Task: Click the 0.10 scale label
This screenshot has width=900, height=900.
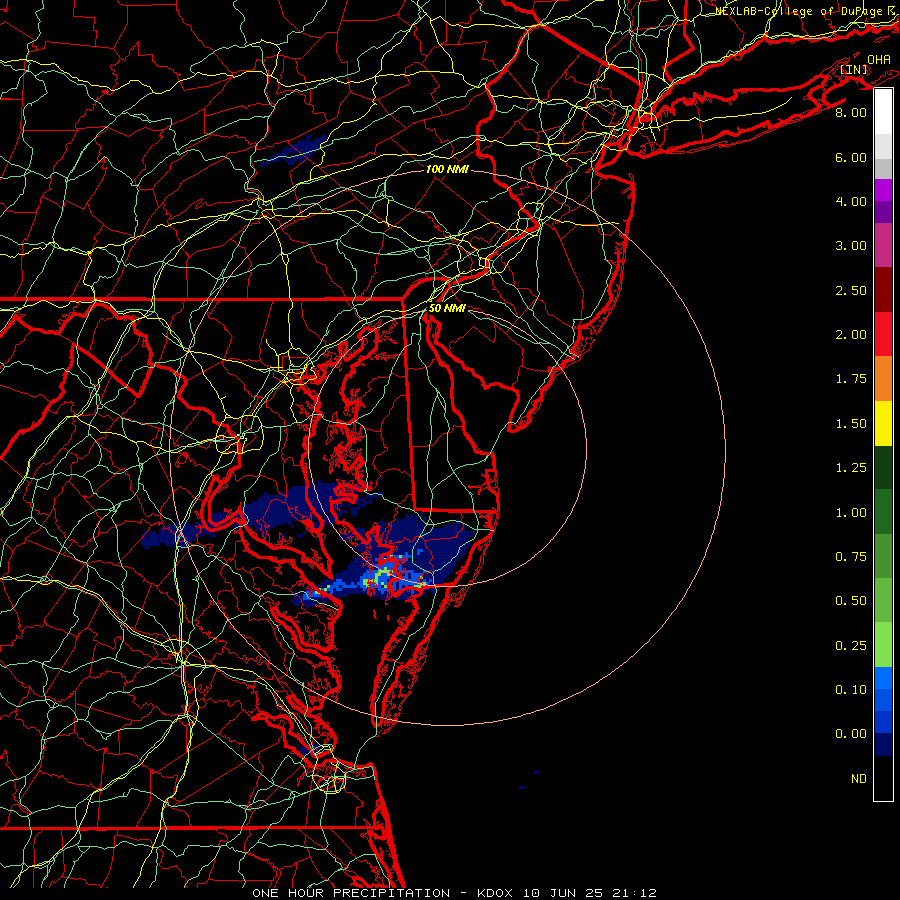Action: click(x=851, y=690)
